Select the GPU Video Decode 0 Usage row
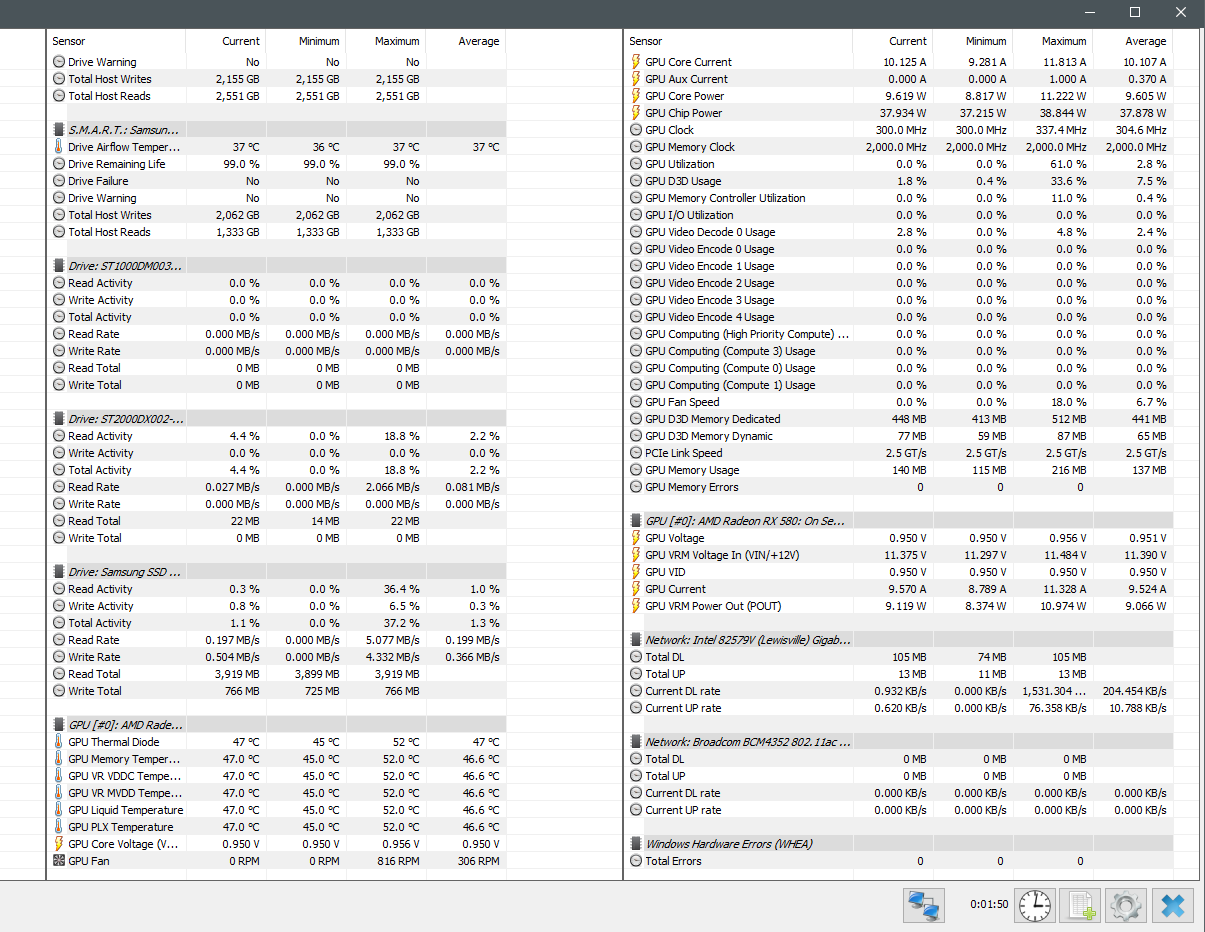 [899, 232]
